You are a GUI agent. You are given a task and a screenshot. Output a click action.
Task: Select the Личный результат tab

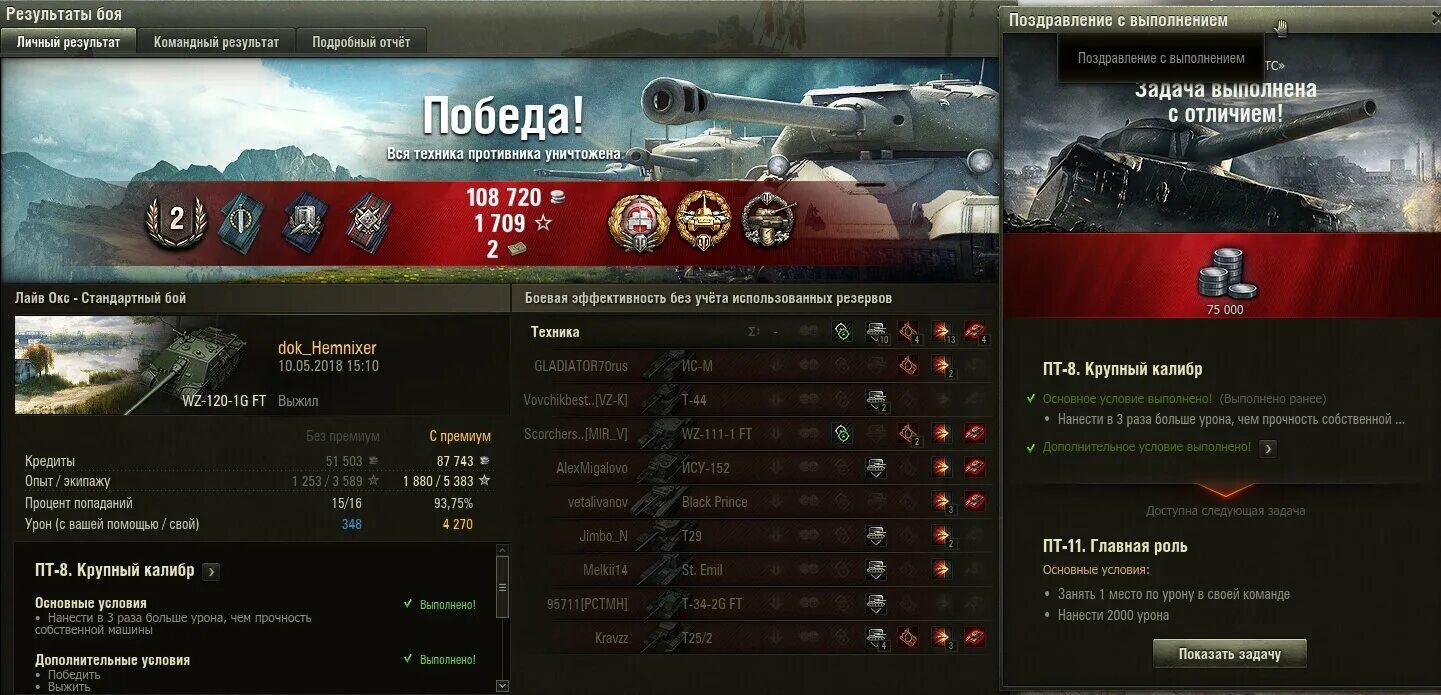pos(68,42)
